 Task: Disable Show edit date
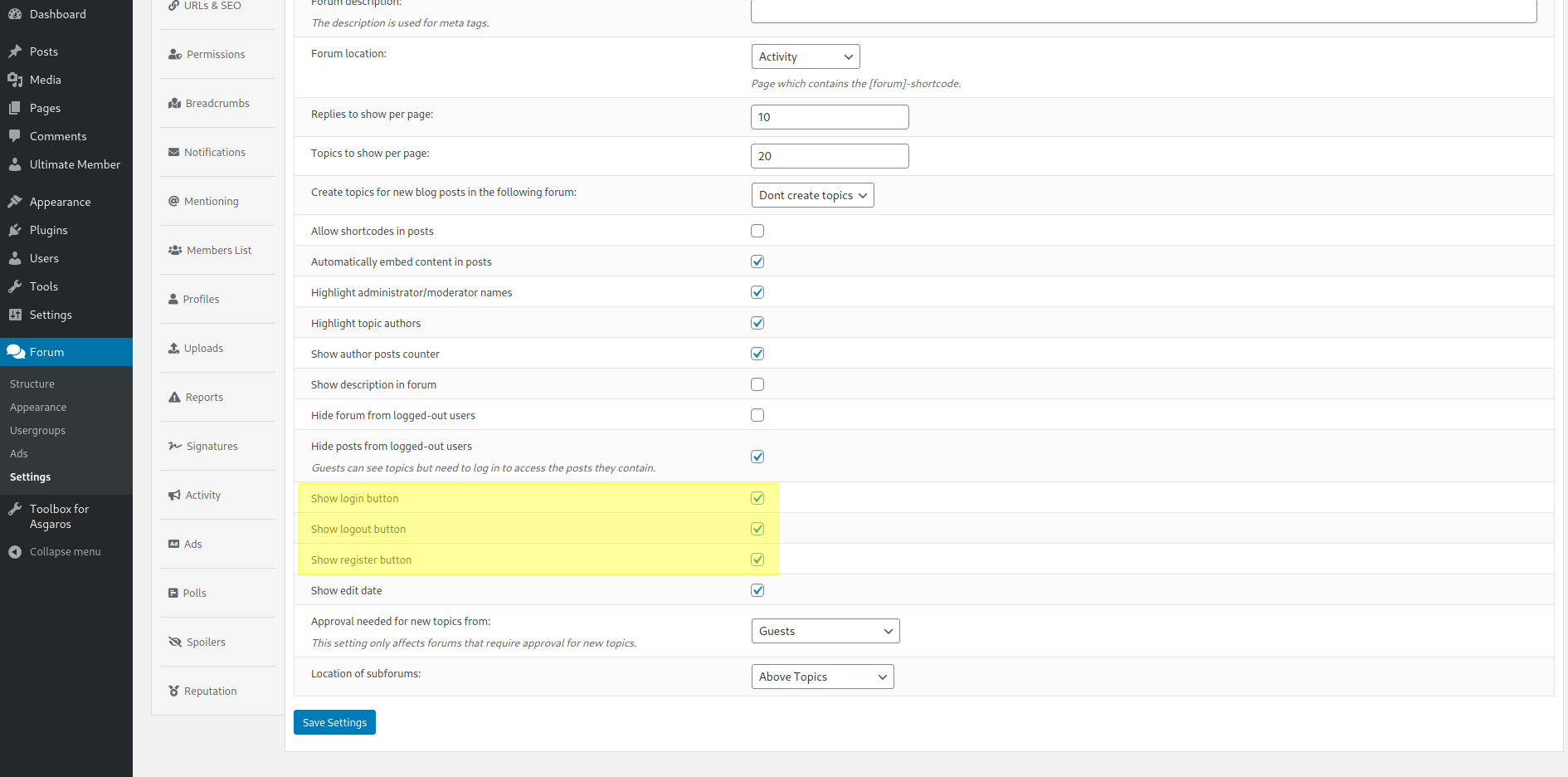pos(757,589)
